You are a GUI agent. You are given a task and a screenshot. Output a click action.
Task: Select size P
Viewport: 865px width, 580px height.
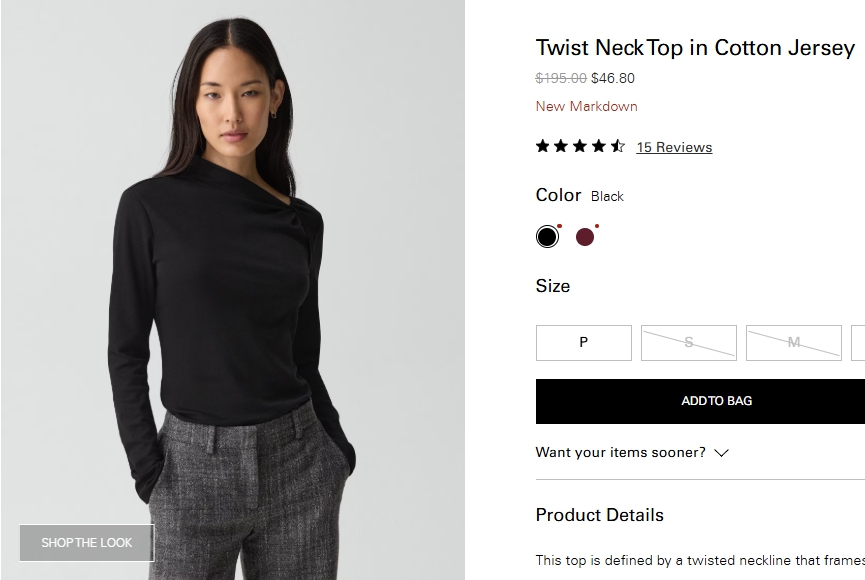pos(583,342)
